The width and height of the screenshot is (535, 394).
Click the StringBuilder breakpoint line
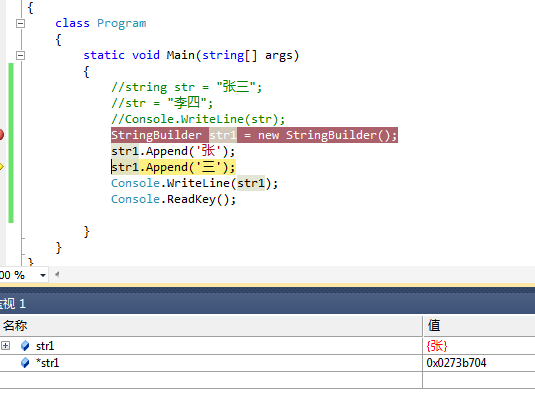[254, 135]
